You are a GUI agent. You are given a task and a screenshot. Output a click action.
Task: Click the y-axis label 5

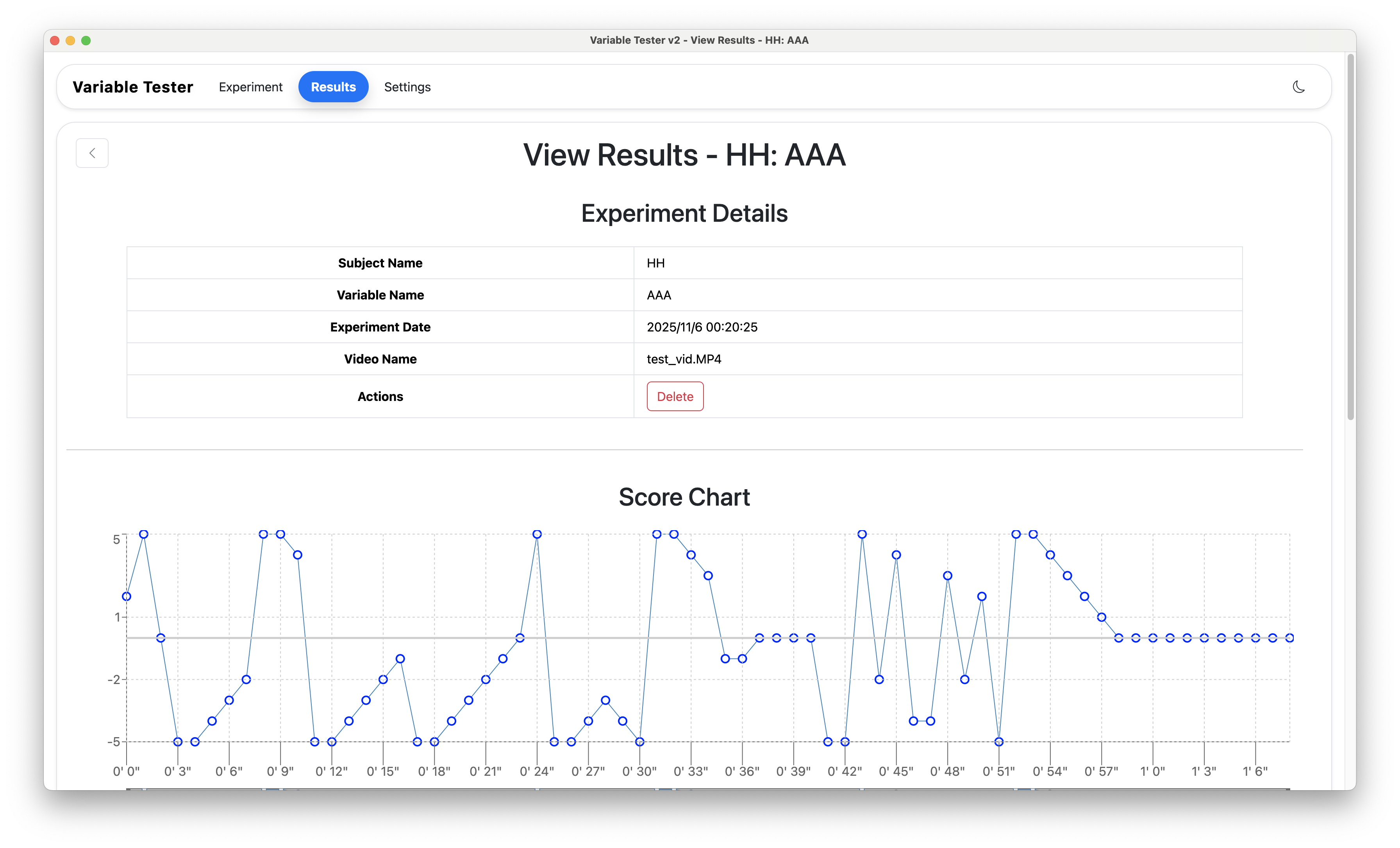(116, 539)
